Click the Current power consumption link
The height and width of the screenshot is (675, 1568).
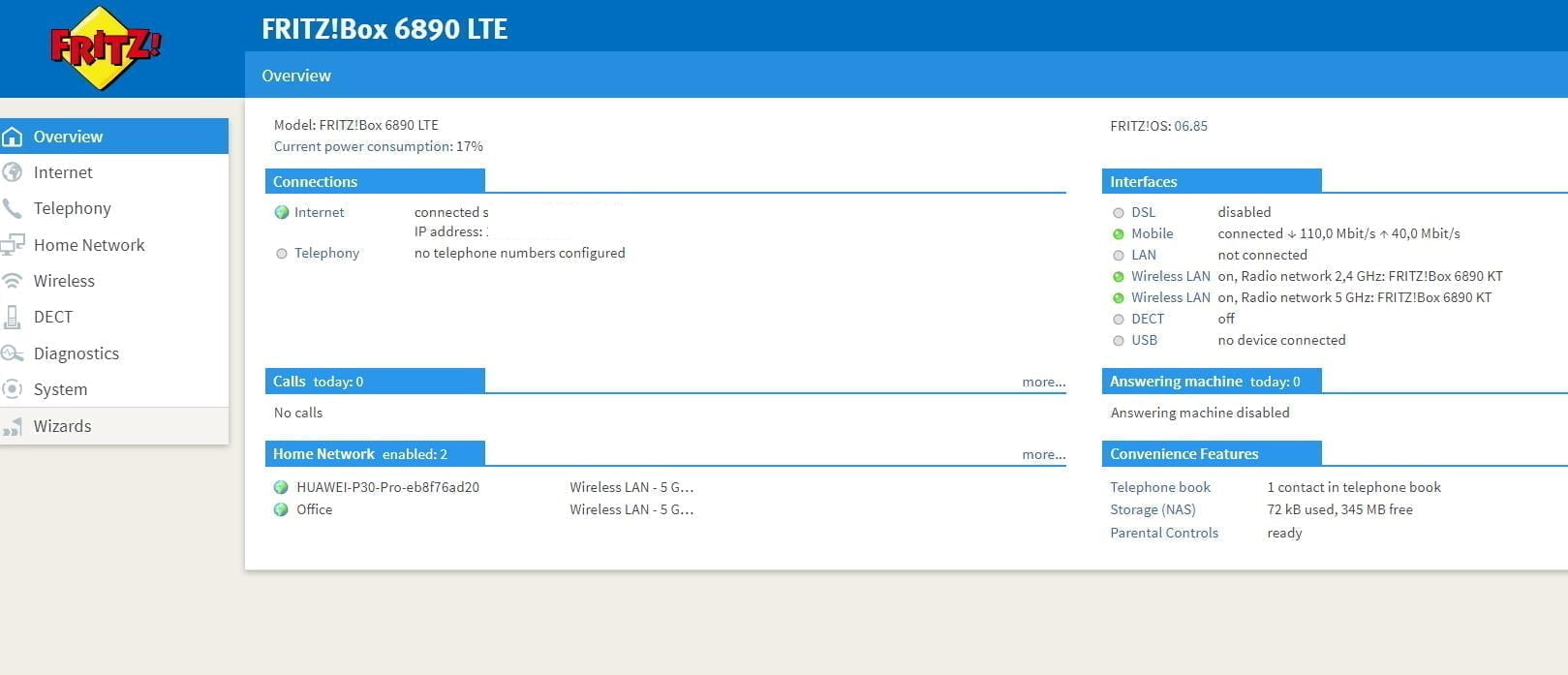[x=362, y=146]
